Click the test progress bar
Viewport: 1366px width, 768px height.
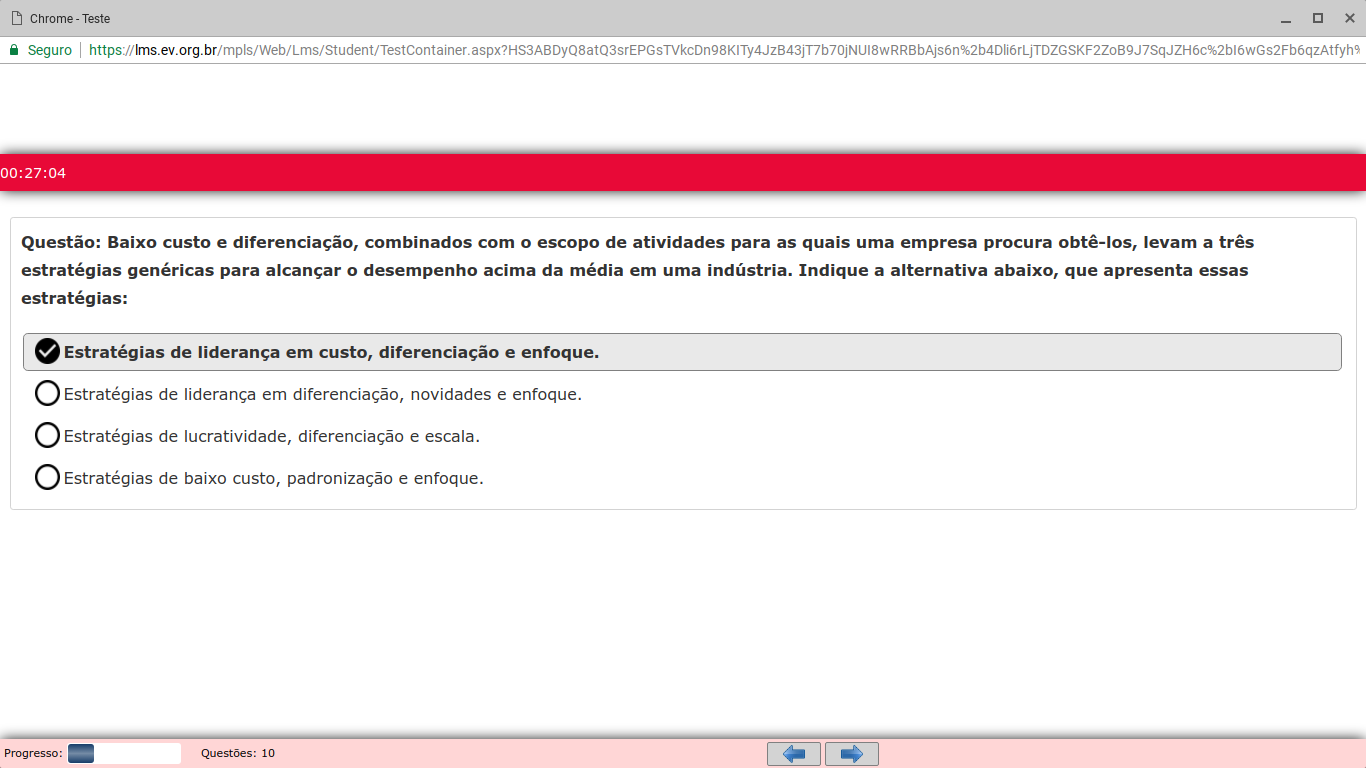[x=124, y=753]
